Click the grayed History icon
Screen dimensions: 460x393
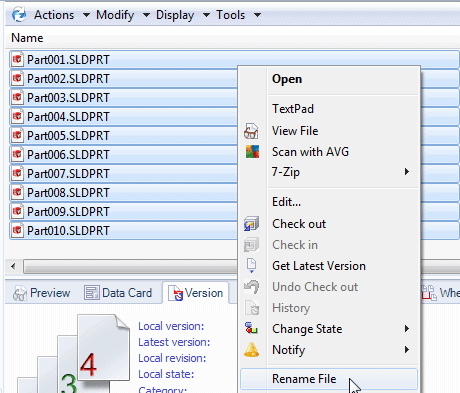pyautogui.click(x=252, y=308)
